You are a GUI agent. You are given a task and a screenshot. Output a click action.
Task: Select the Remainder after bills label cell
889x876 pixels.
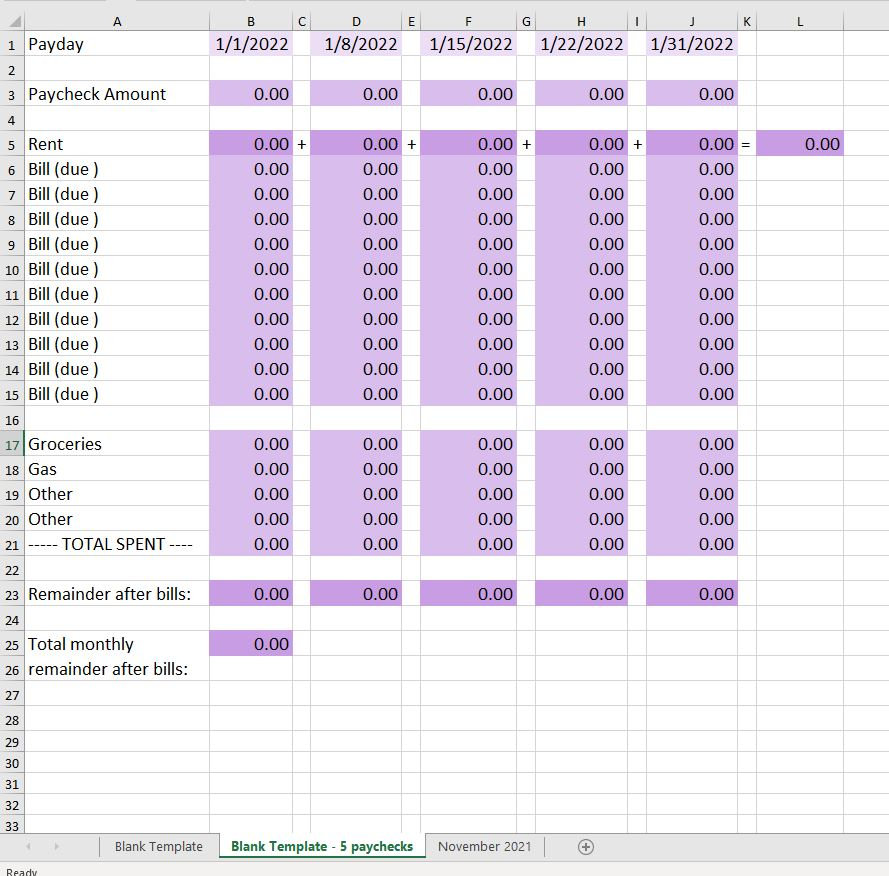click(117, 594)
